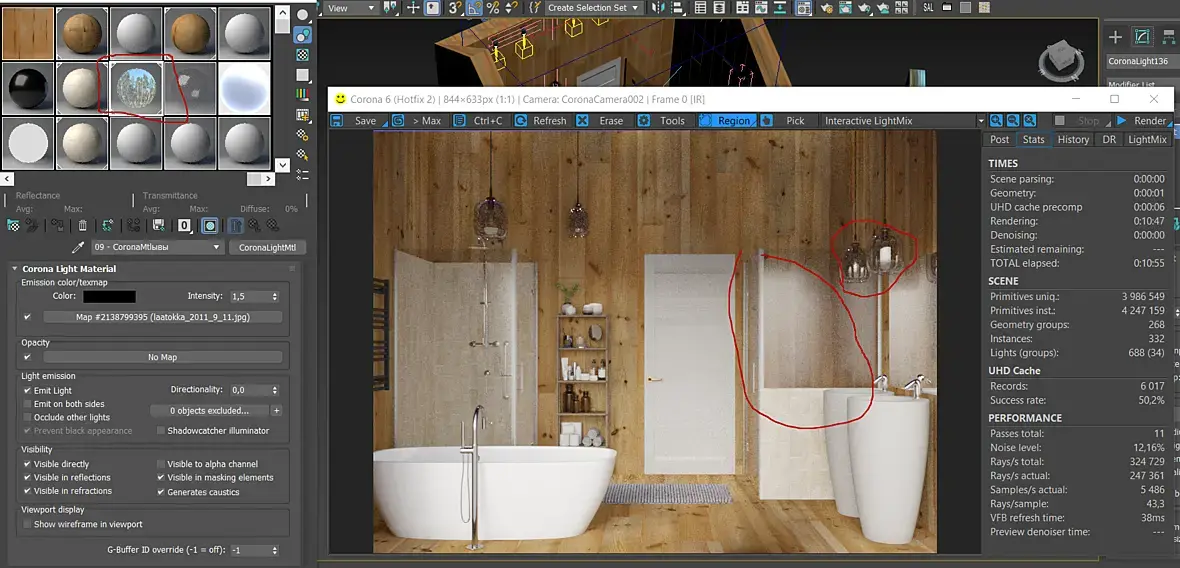Toggle Percent Snap icon
Viewport: 1180px width, 568px height.
tap(493, 8)
